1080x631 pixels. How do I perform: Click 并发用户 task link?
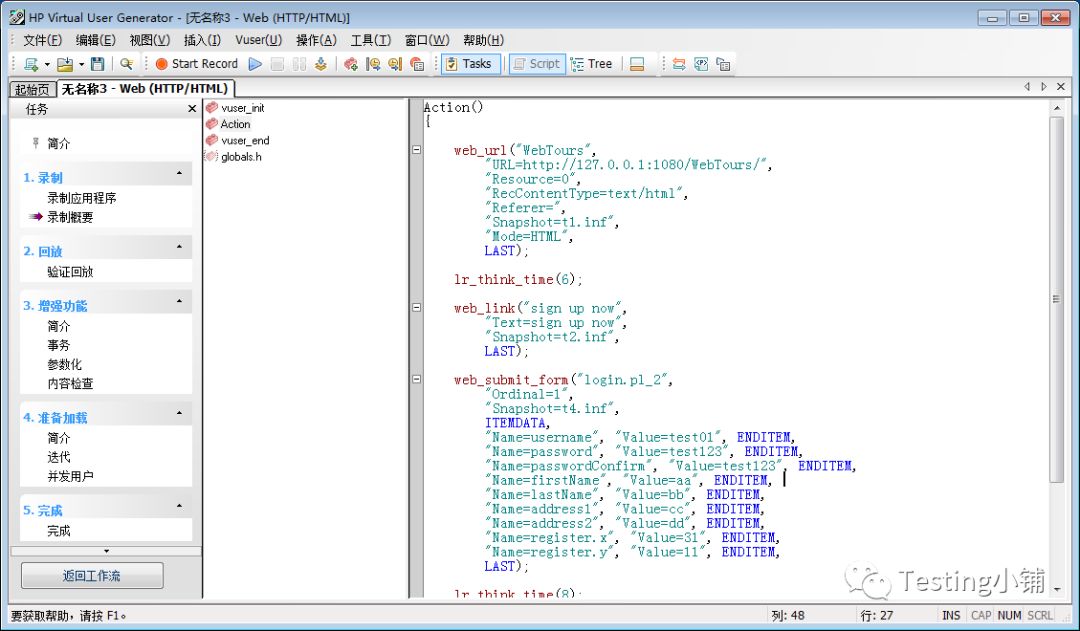[x=70, y=477]
